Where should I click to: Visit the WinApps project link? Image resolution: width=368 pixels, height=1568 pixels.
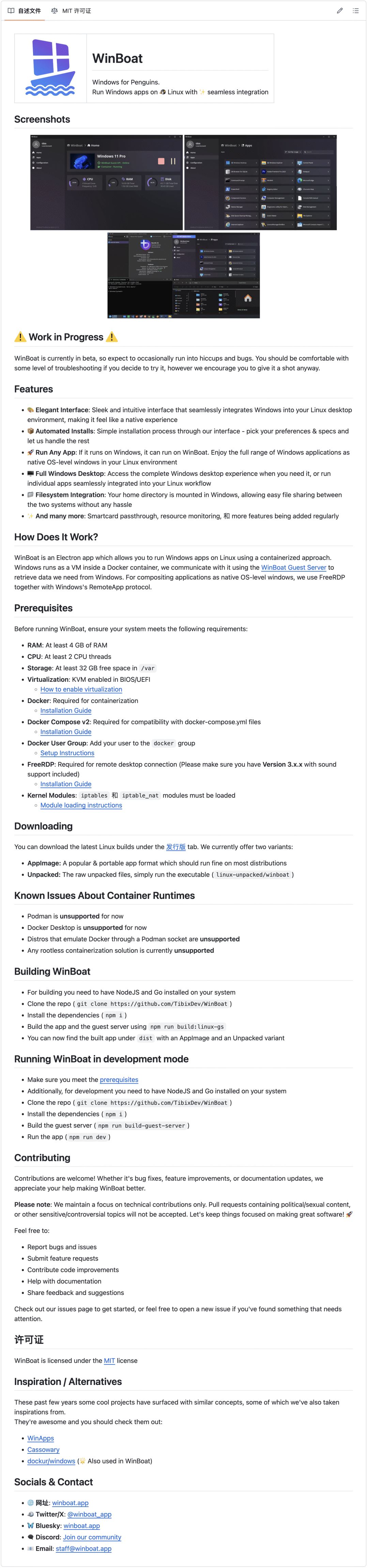coord(41,1438)
